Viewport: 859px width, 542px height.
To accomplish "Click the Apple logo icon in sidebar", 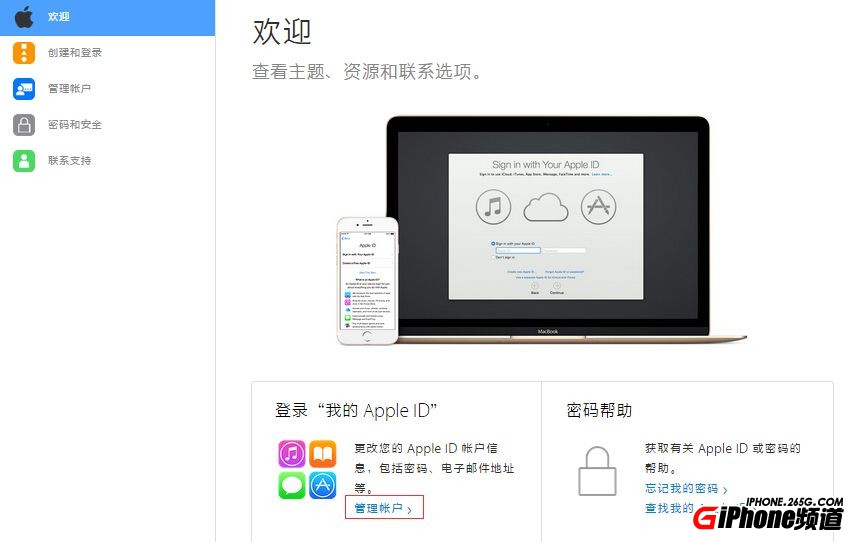I will (x=24, y=17).
